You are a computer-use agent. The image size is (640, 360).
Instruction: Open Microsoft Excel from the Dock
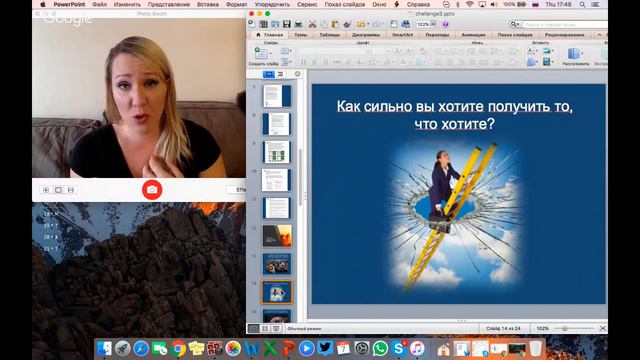click(270, 349)
